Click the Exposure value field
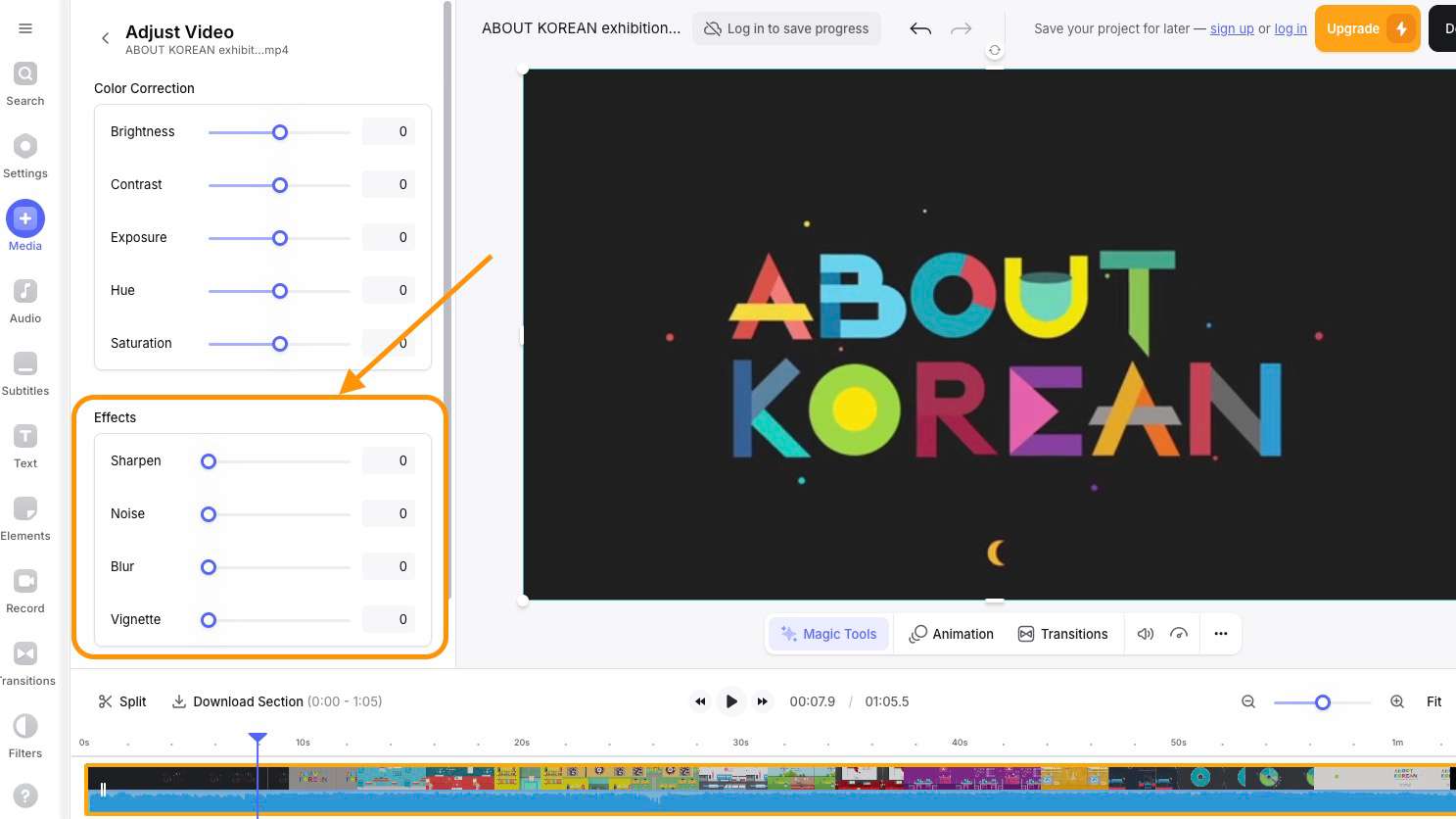This screenshot has width=1456, height=819. point(389,237)
